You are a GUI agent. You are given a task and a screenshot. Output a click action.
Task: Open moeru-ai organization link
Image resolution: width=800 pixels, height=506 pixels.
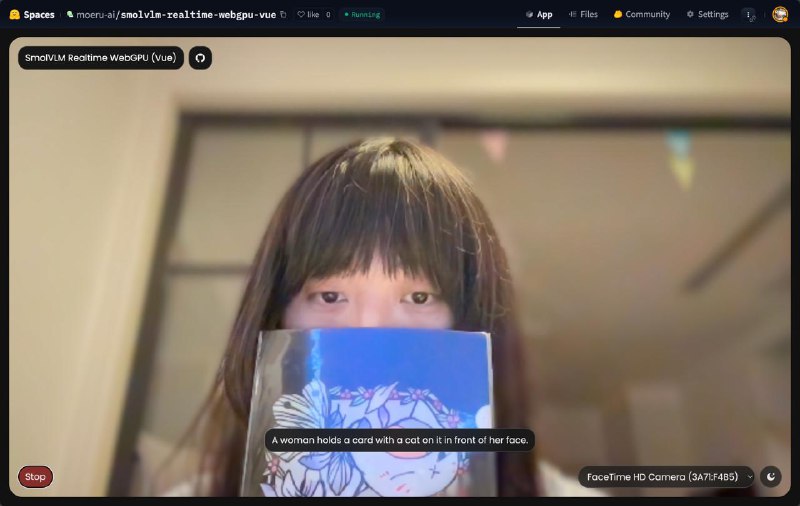click(96, 15)
